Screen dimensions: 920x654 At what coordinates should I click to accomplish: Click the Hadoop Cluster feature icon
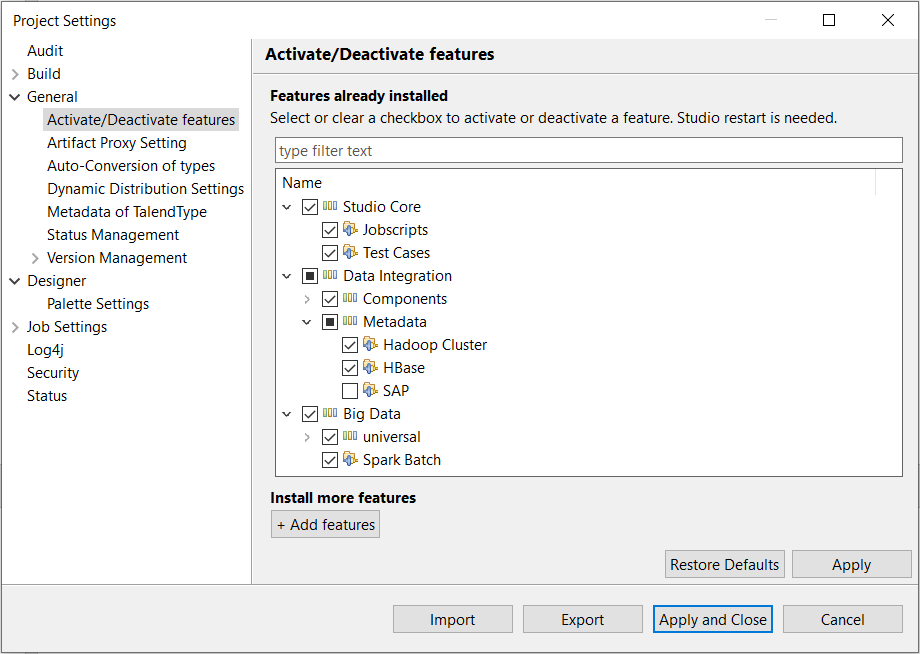(372, 344)
